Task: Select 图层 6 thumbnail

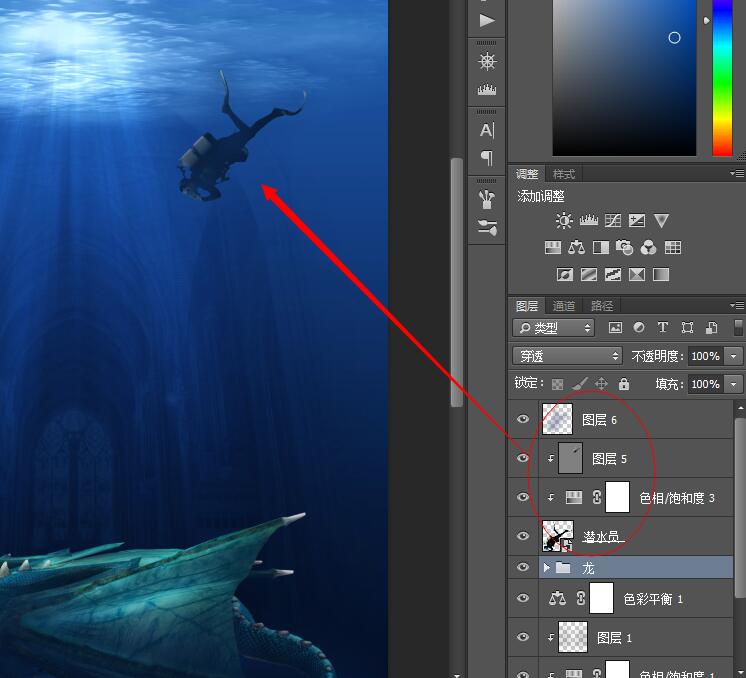Action: pyautogui.click(x=558, y=419)
